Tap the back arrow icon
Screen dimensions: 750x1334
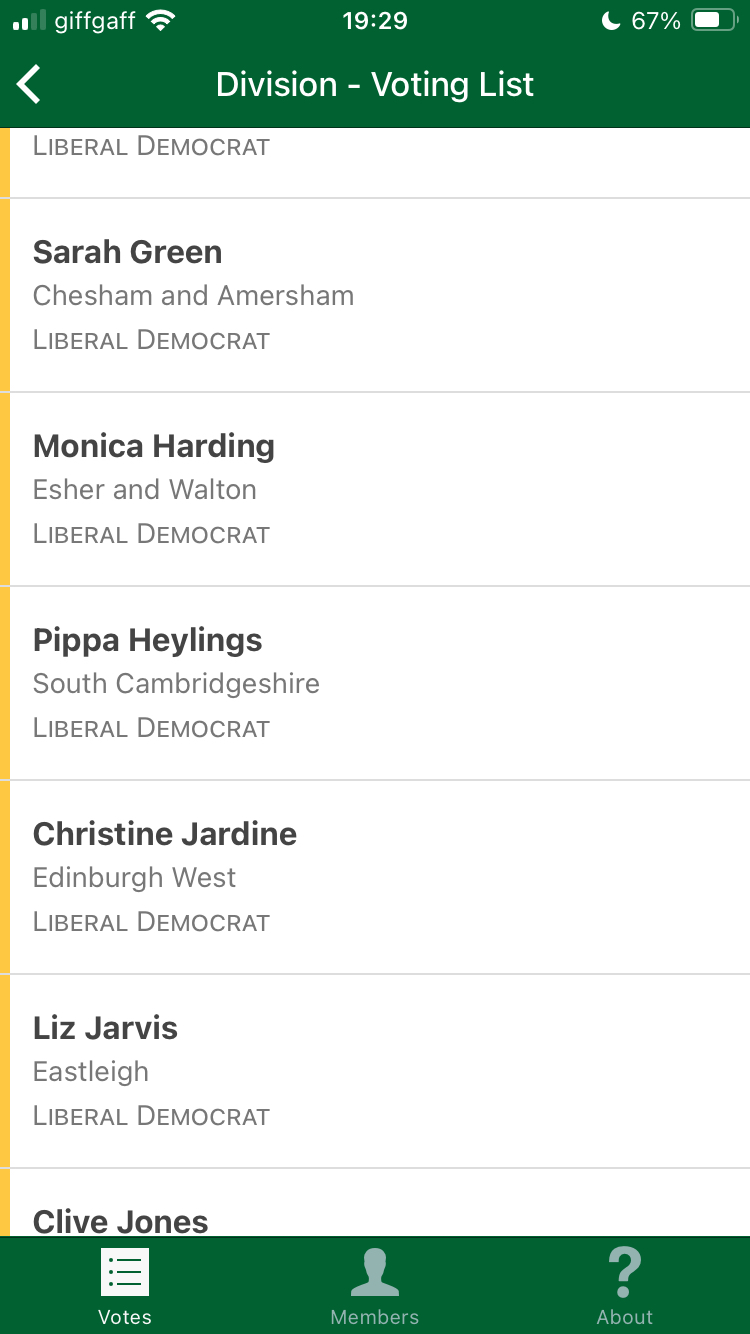click(30, 85)
